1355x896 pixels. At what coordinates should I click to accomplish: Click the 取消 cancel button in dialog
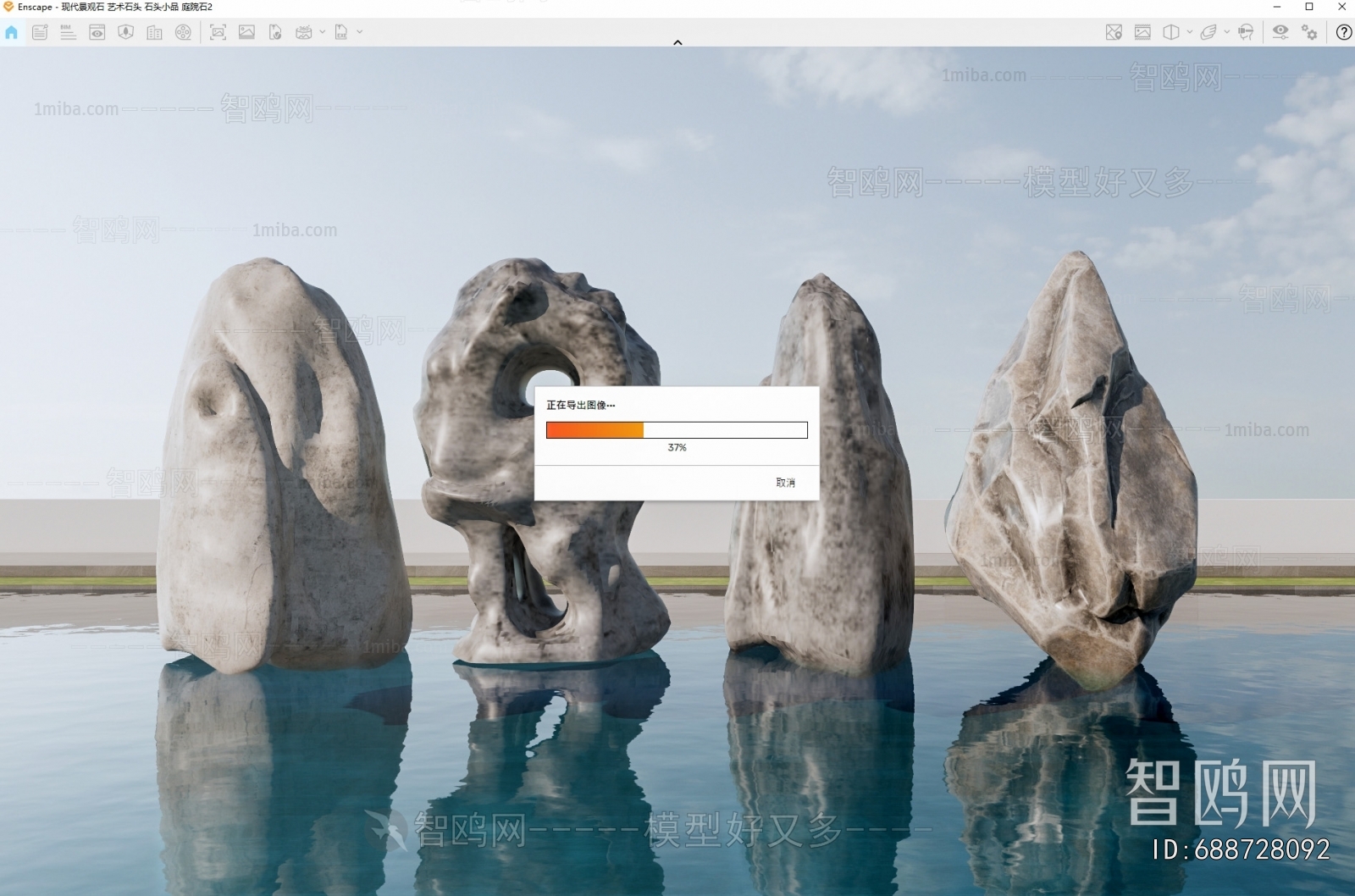[785, 483]
